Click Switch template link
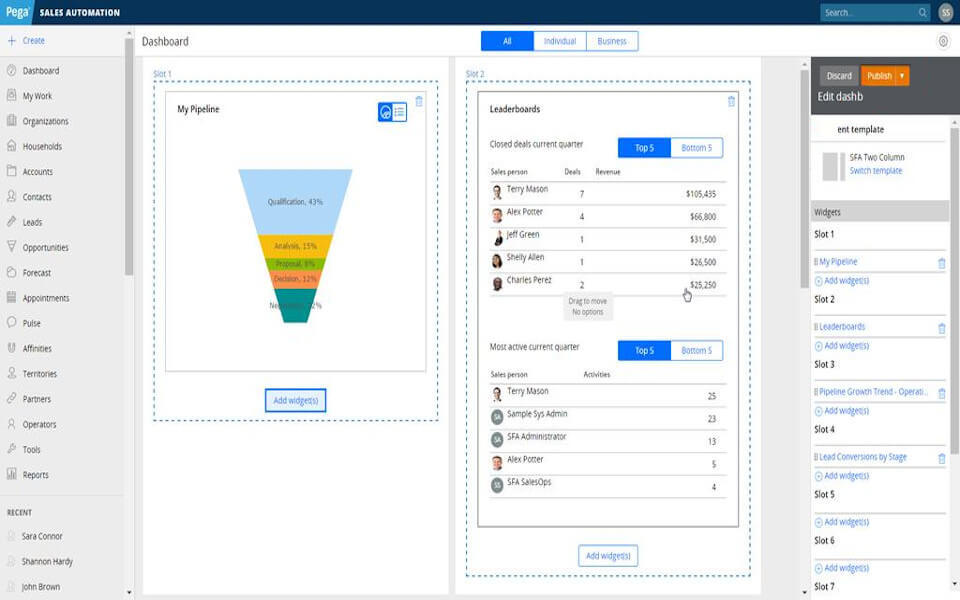 pyautogui.click(x=876, y=171)
